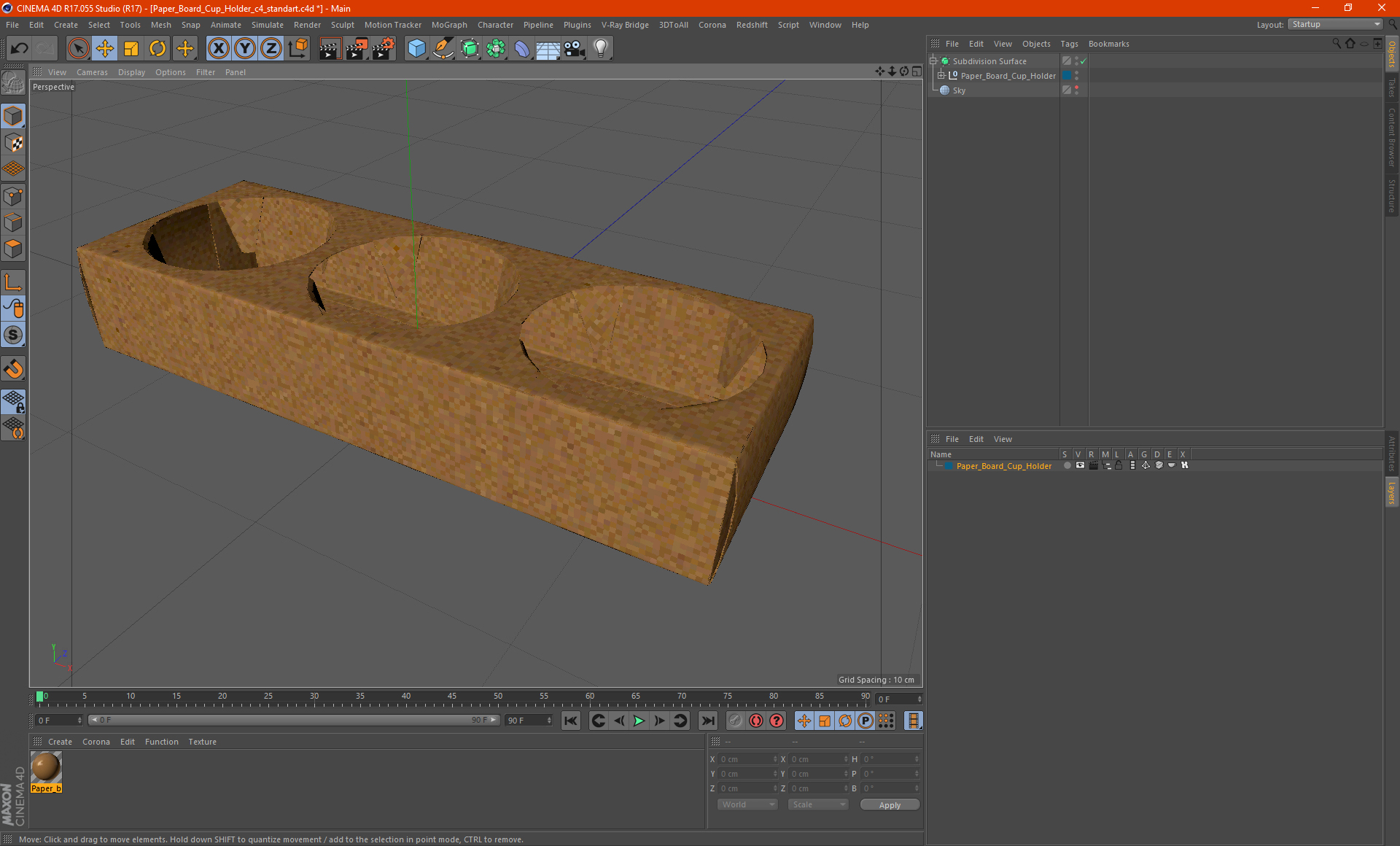
Task: Open viewport Display menu
Action: point(131,72)
